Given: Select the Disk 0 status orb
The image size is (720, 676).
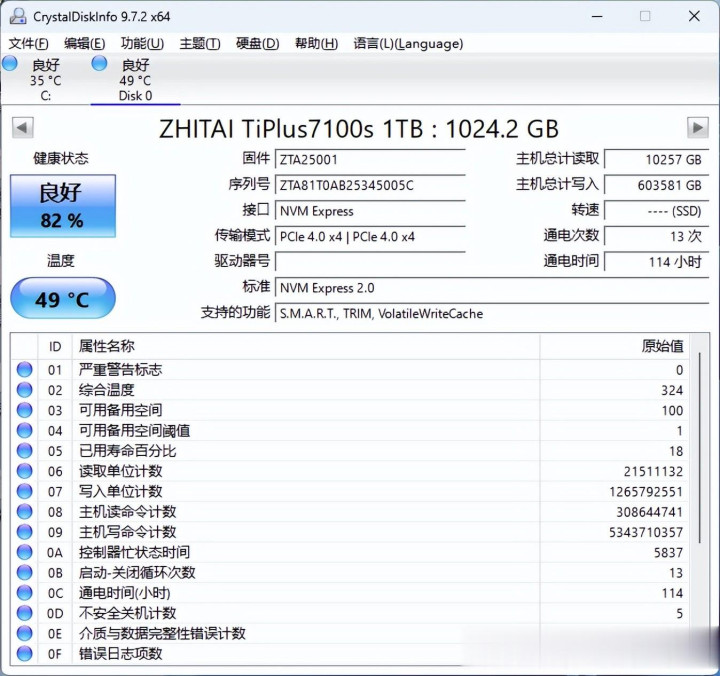Looking at the screenshot, I should [99, 64].
